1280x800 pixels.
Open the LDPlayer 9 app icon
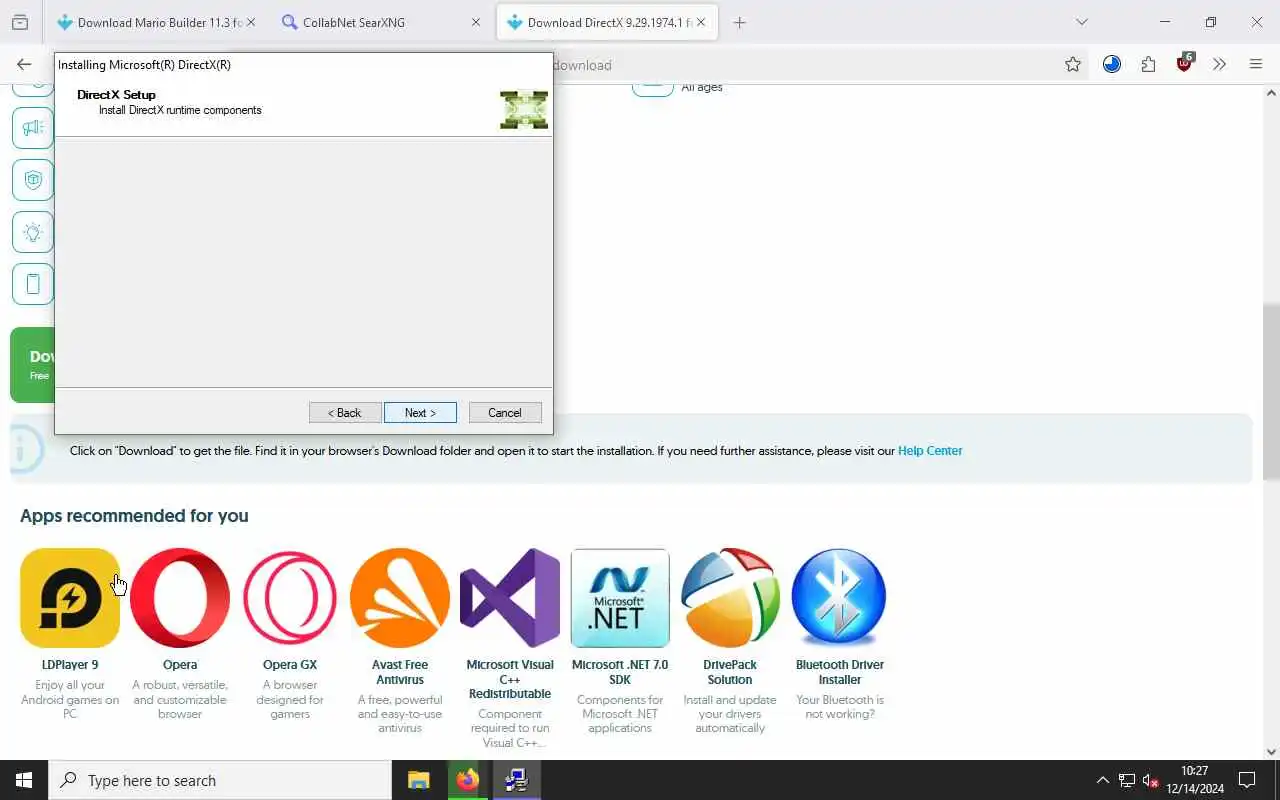pyautogui.click(x=70, y=598)
